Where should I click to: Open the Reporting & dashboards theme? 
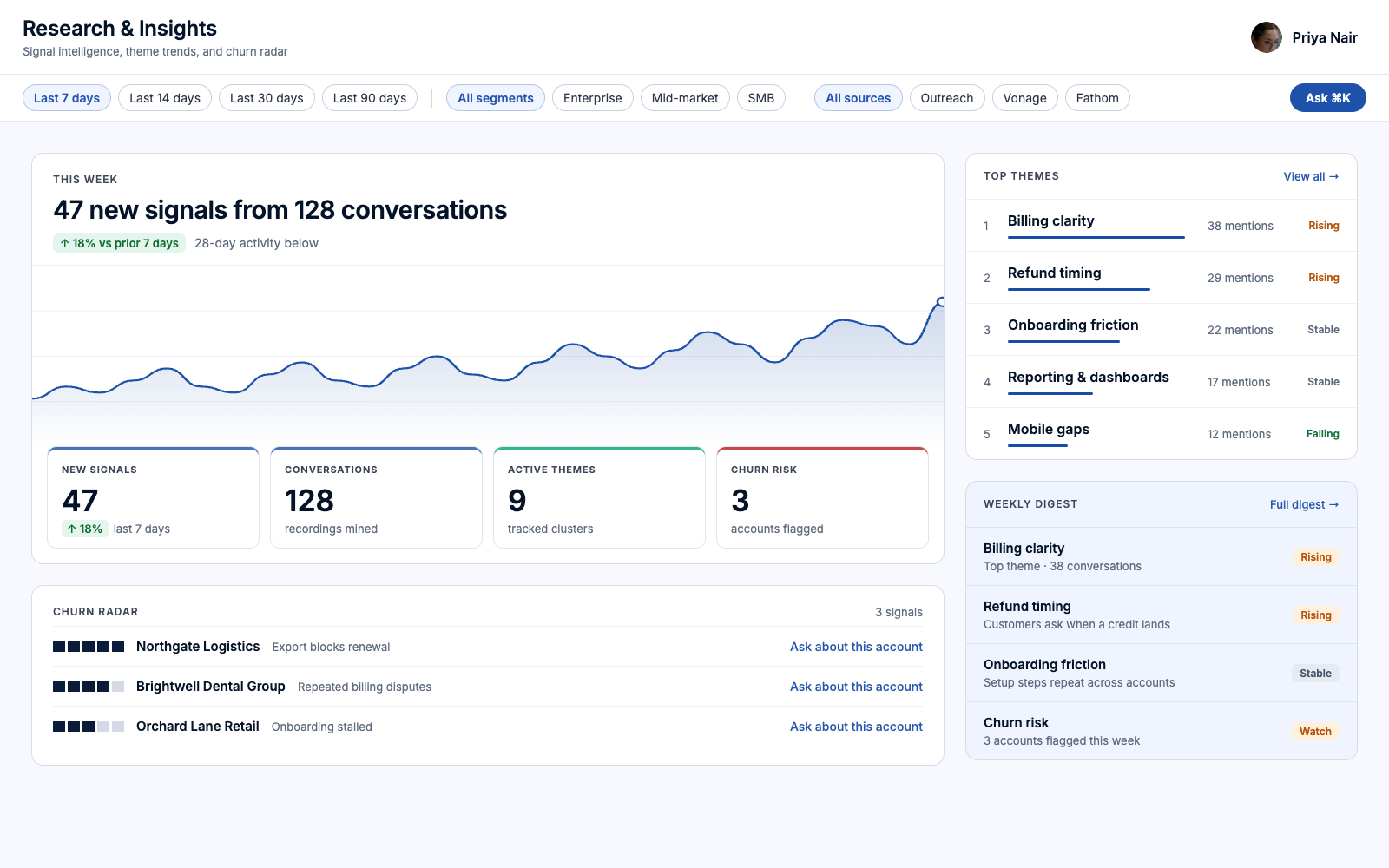click(x=1162, y=382)
